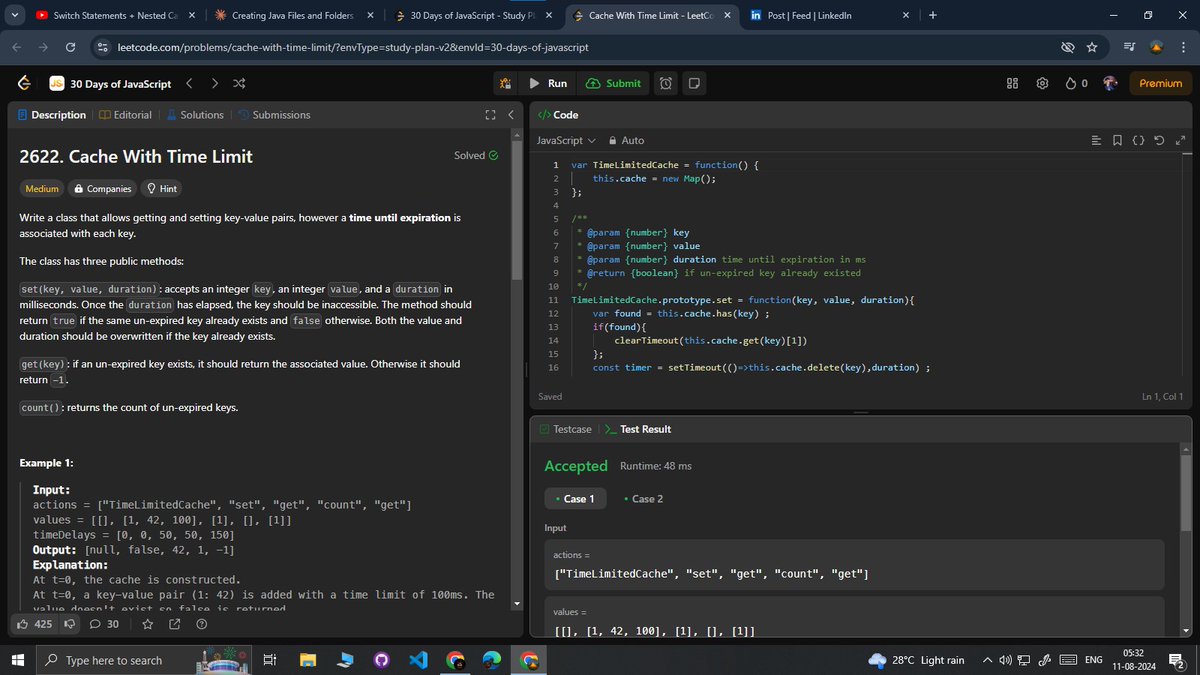Click the Medium difficulty tag
The image size is (1200, 675).
(41, 188)
